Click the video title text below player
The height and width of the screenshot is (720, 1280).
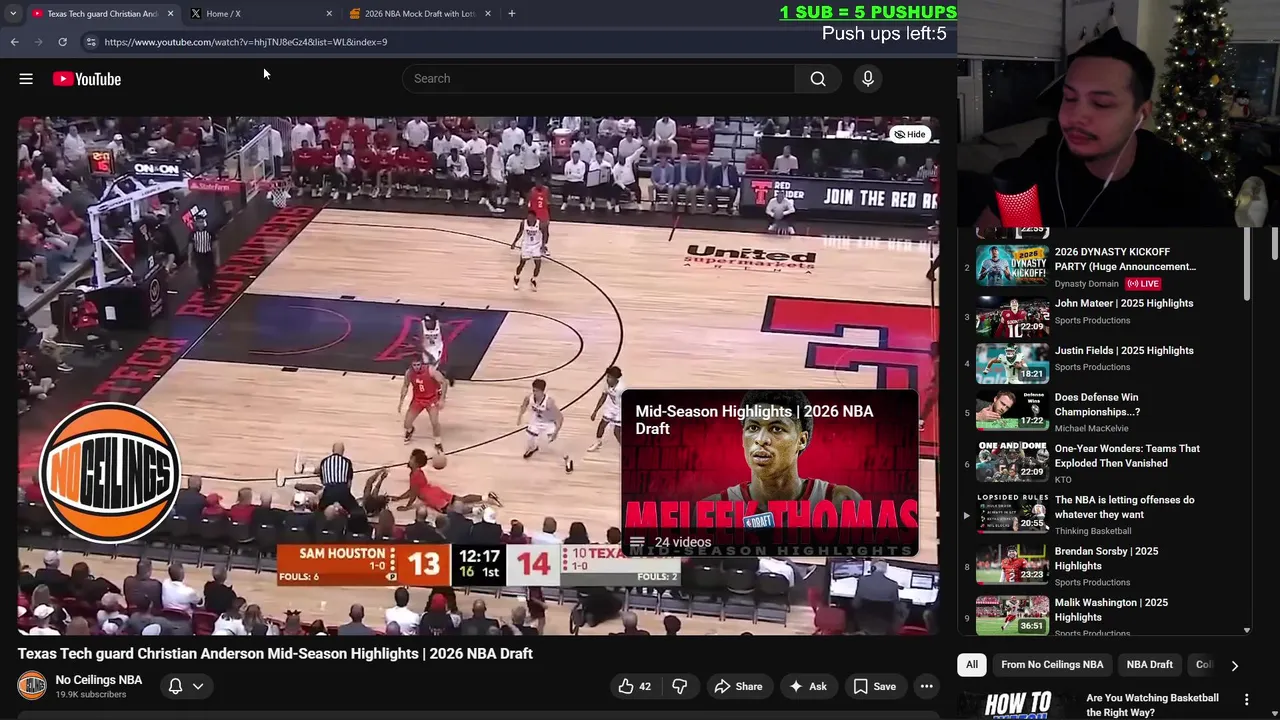275,654
